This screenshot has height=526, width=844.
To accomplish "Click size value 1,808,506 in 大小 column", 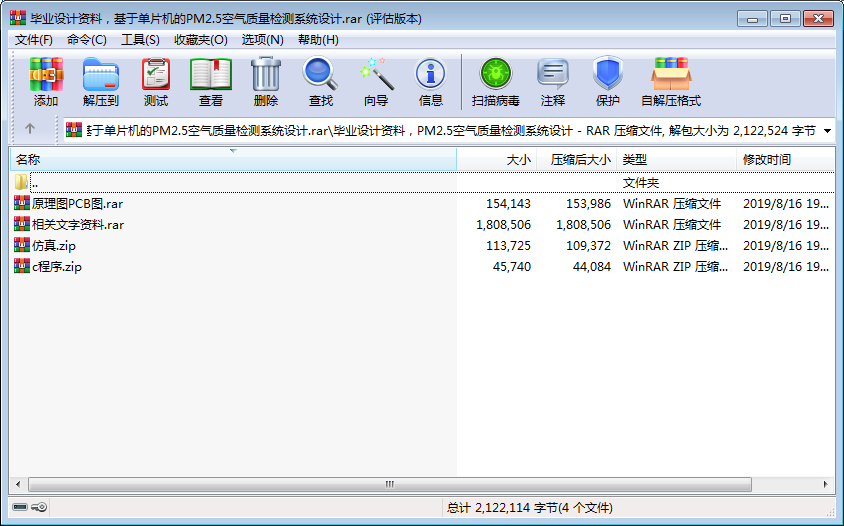I will tap(503, 225).
